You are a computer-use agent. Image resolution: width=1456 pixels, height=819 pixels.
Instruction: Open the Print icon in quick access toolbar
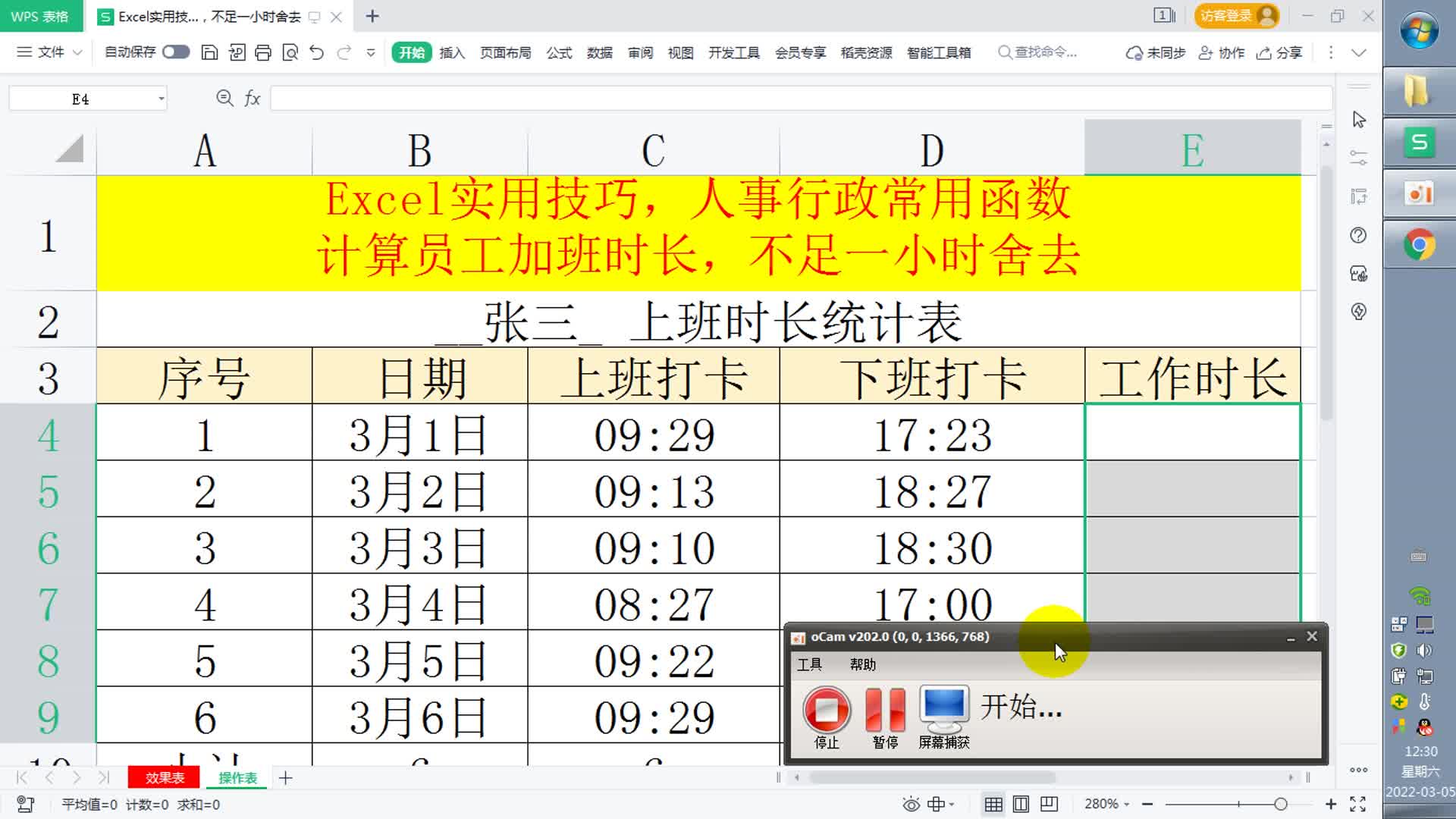coord(263,52)
